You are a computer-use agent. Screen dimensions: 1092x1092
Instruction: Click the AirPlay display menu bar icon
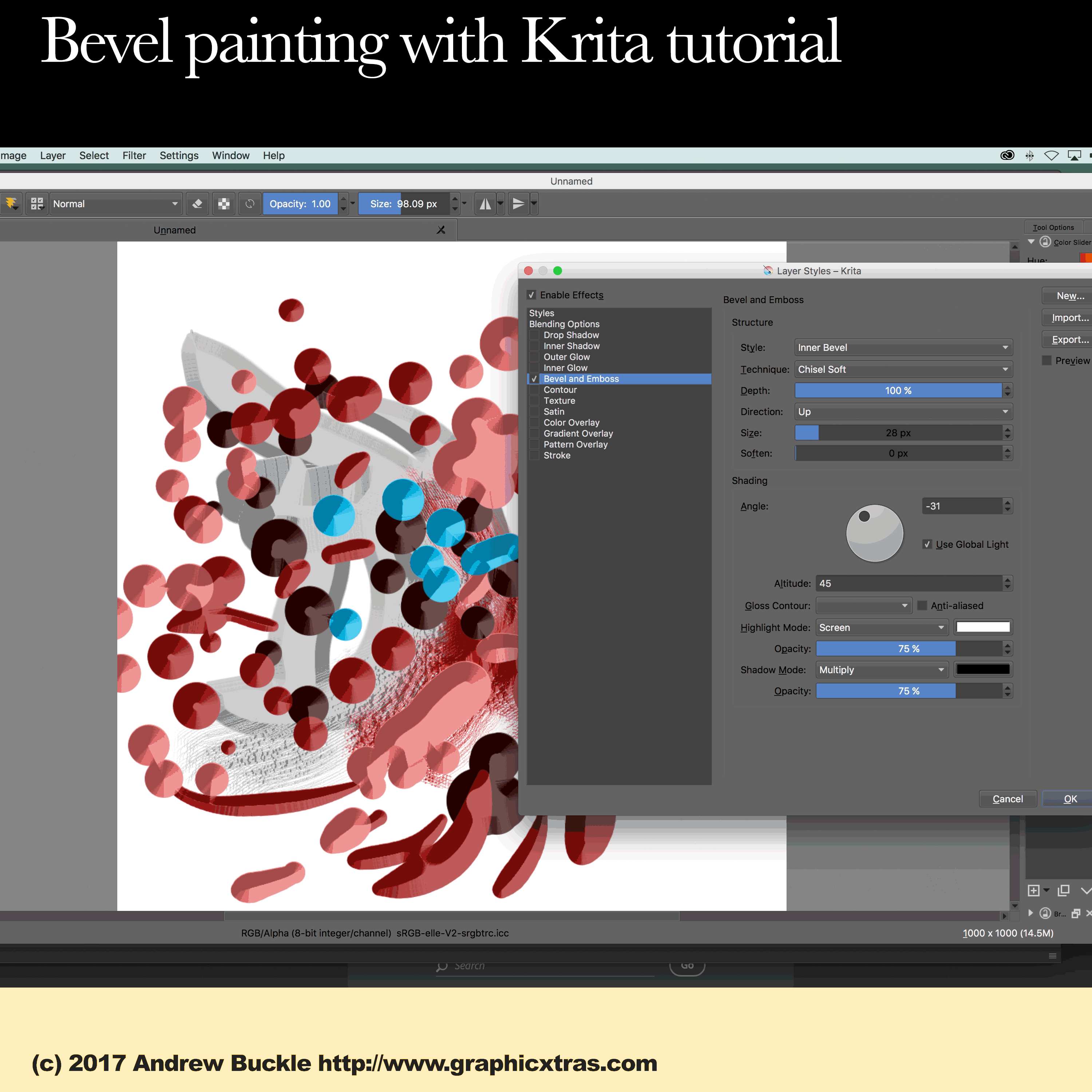pyautogui.click(x=1074, y=155)
